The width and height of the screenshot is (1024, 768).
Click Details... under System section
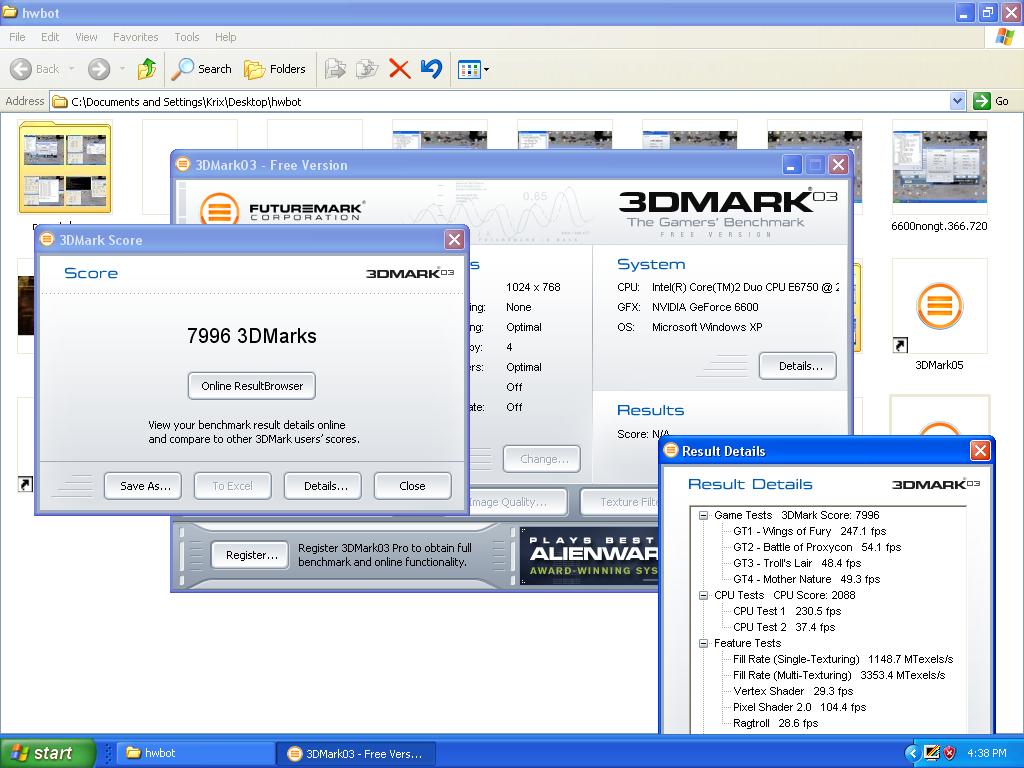point(797,366)
